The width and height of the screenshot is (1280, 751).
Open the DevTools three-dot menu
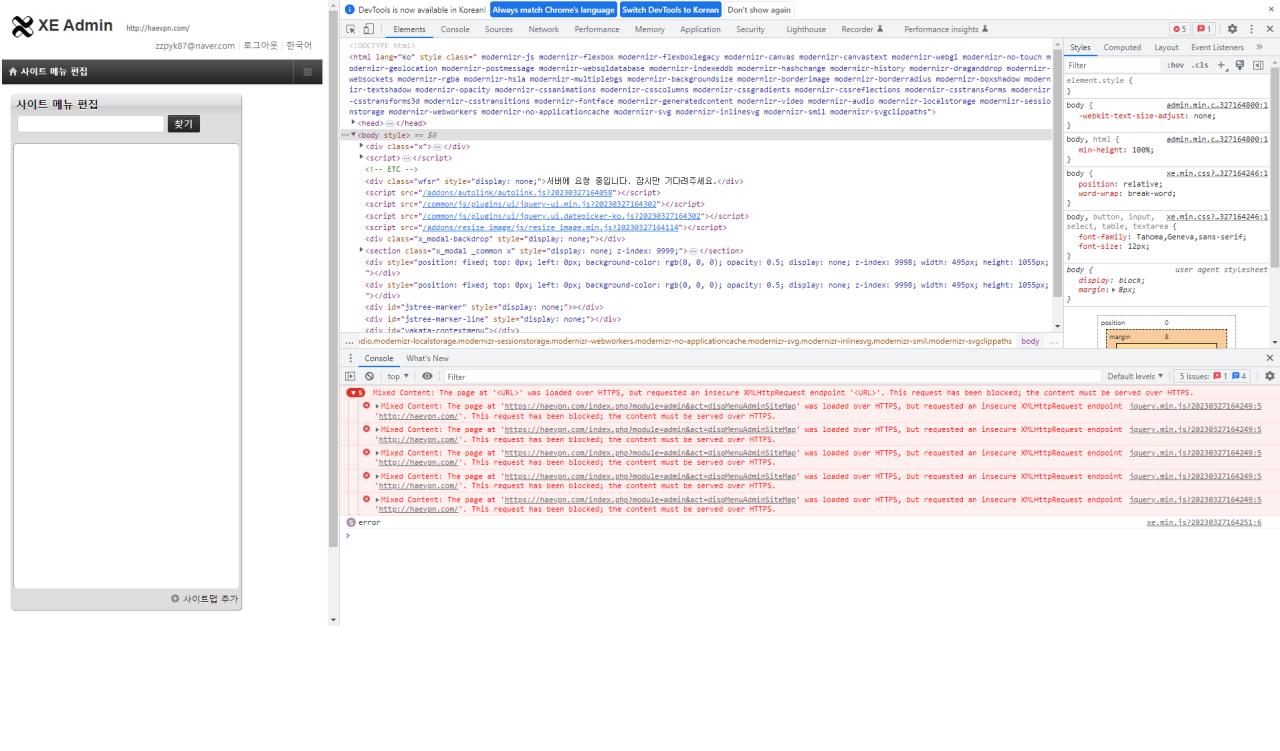point(1251,30)
